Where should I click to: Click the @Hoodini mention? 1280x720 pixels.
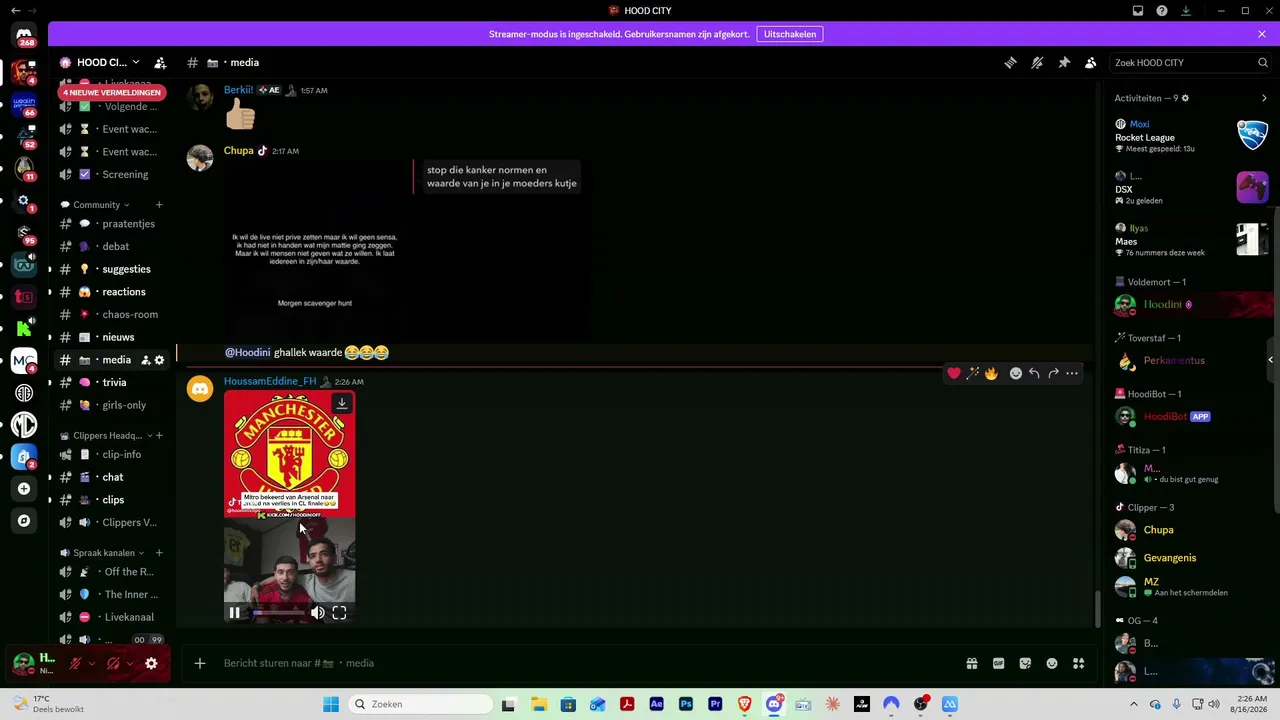tap(247, 353)
